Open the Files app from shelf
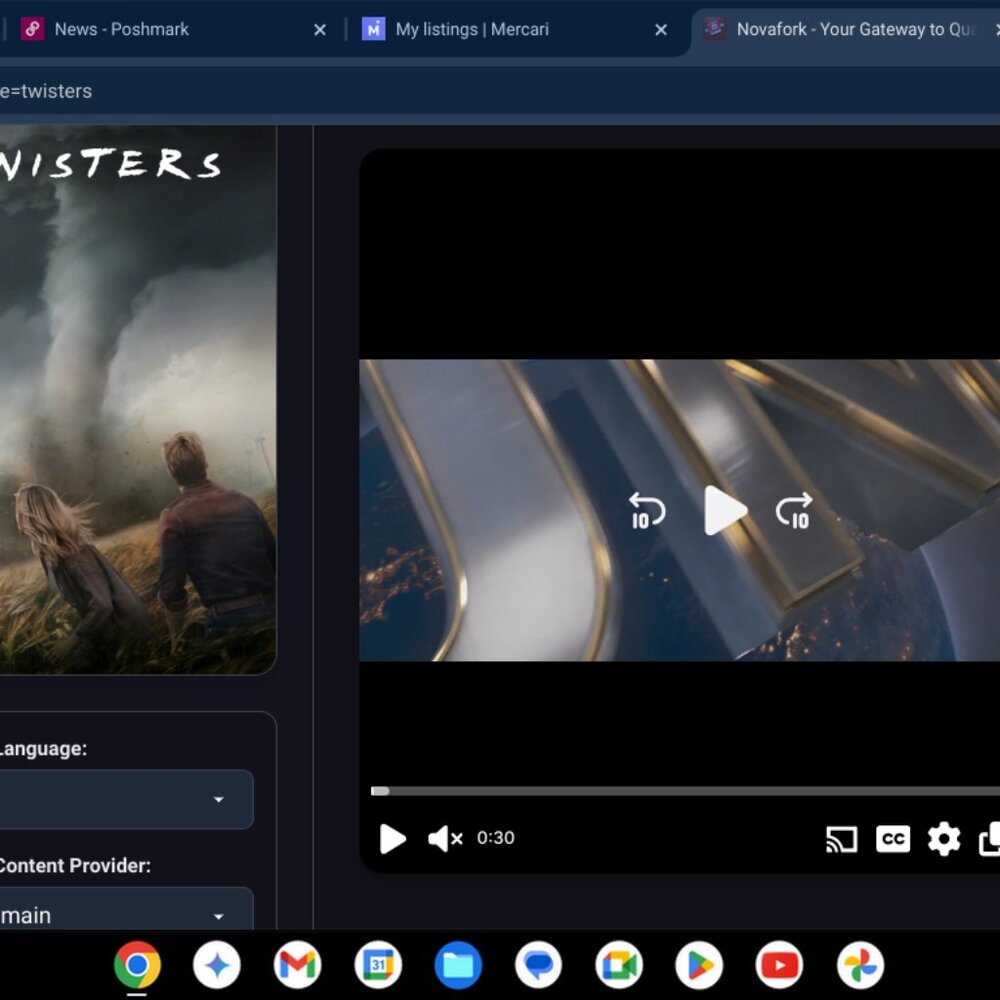 pyautogui.click(x=458, y=965)
